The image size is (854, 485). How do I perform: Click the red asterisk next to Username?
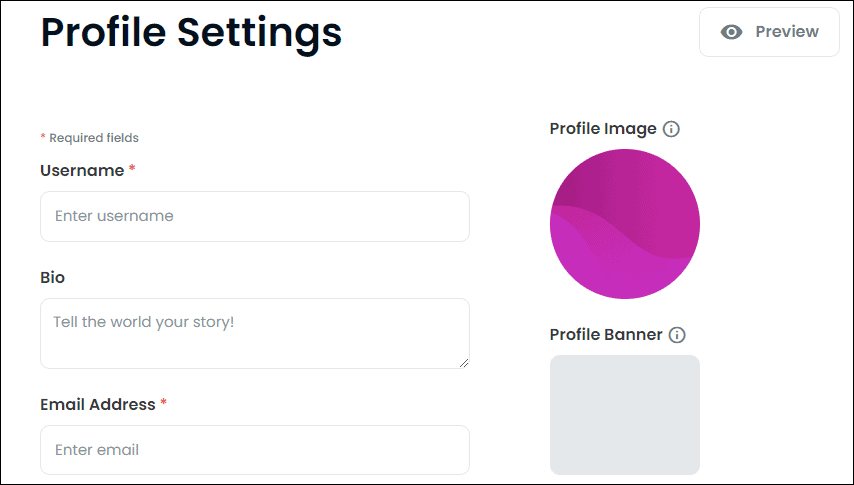click(132, 170)
